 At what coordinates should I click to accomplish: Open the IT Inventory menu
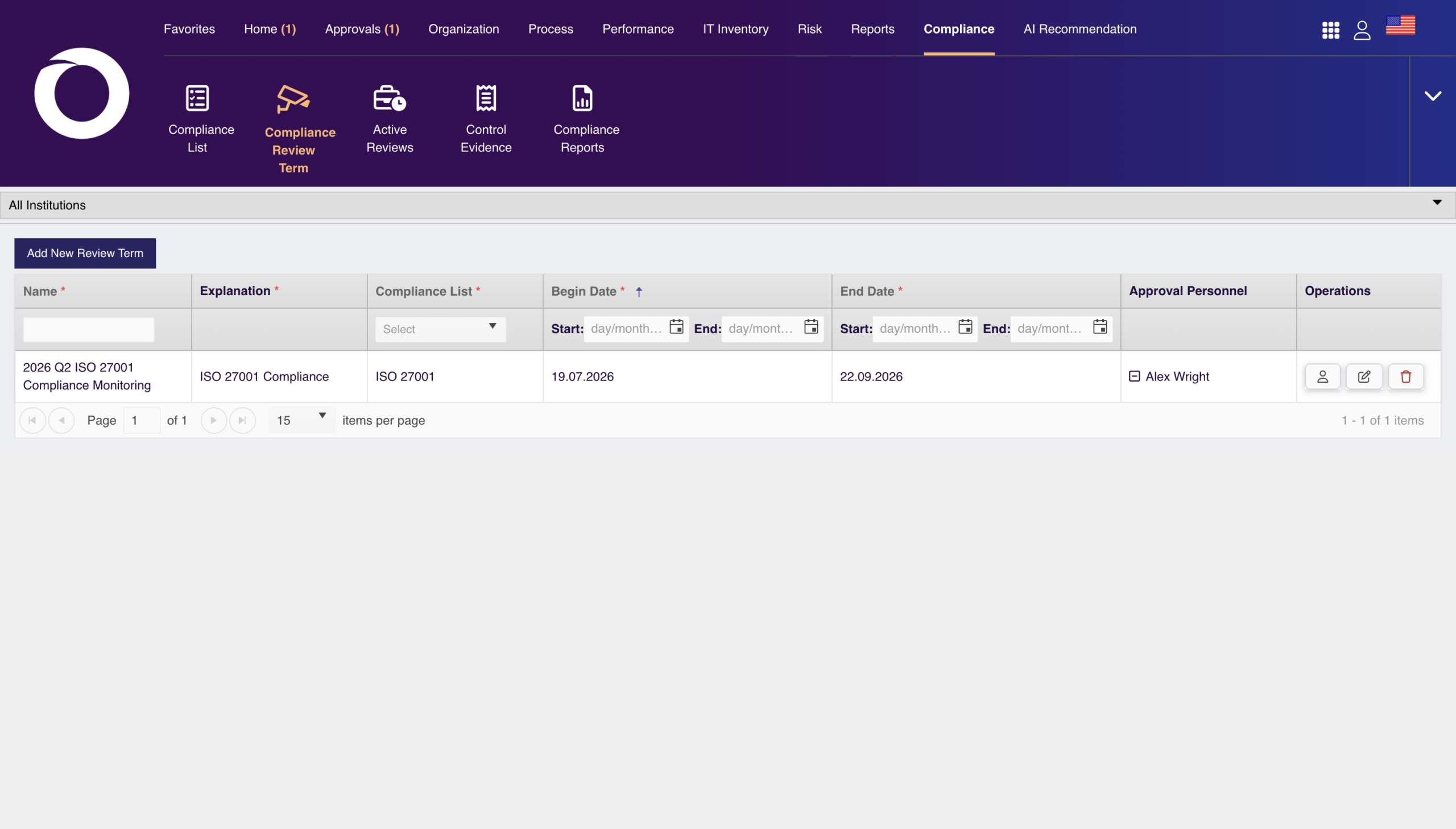point(735,29)
